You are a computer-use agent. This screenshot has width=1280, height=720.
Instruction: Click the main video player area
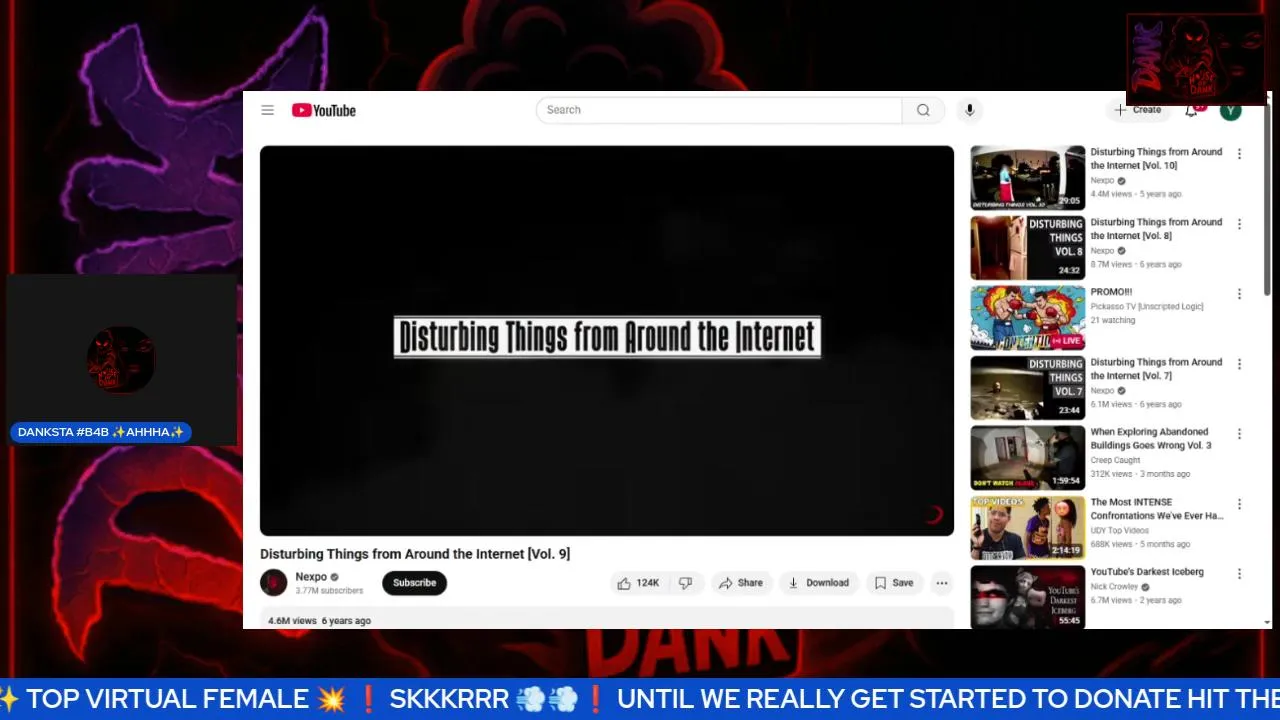[607, 340]
